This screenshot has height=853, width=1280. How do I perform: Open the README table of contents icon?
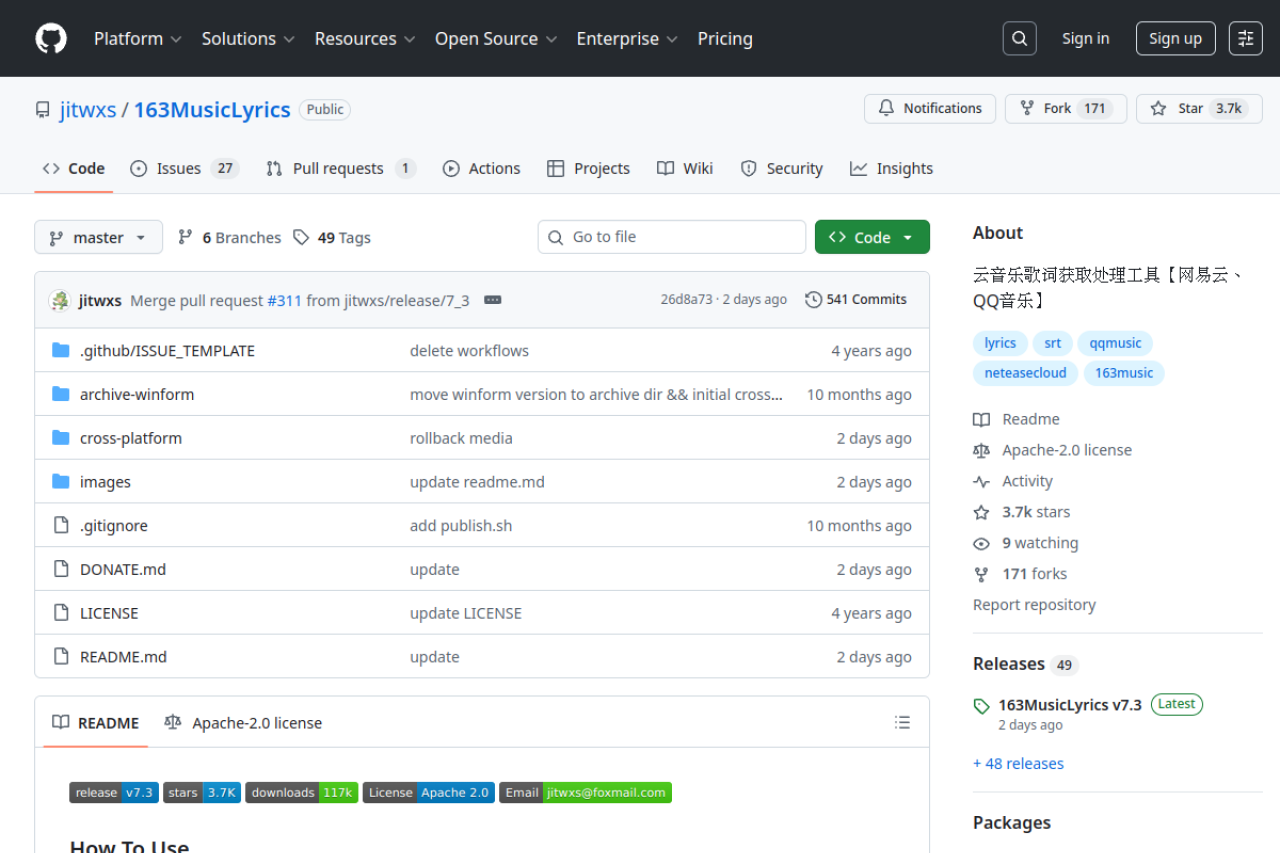(901, 722)
